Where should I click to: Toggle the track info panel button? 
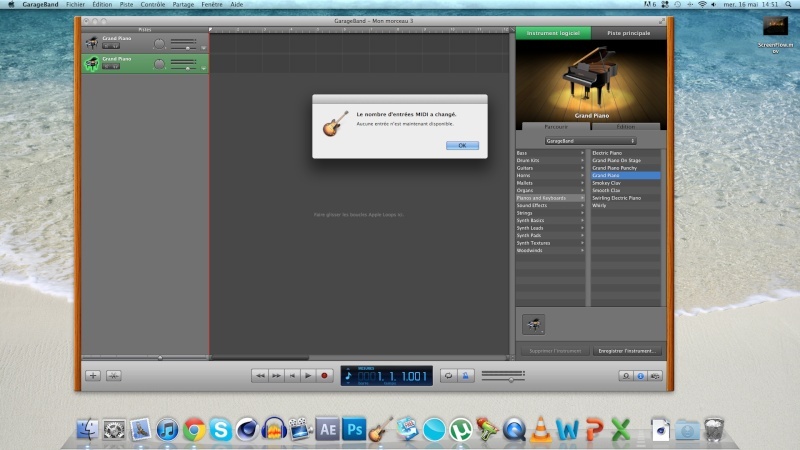[x=640, y=375]
